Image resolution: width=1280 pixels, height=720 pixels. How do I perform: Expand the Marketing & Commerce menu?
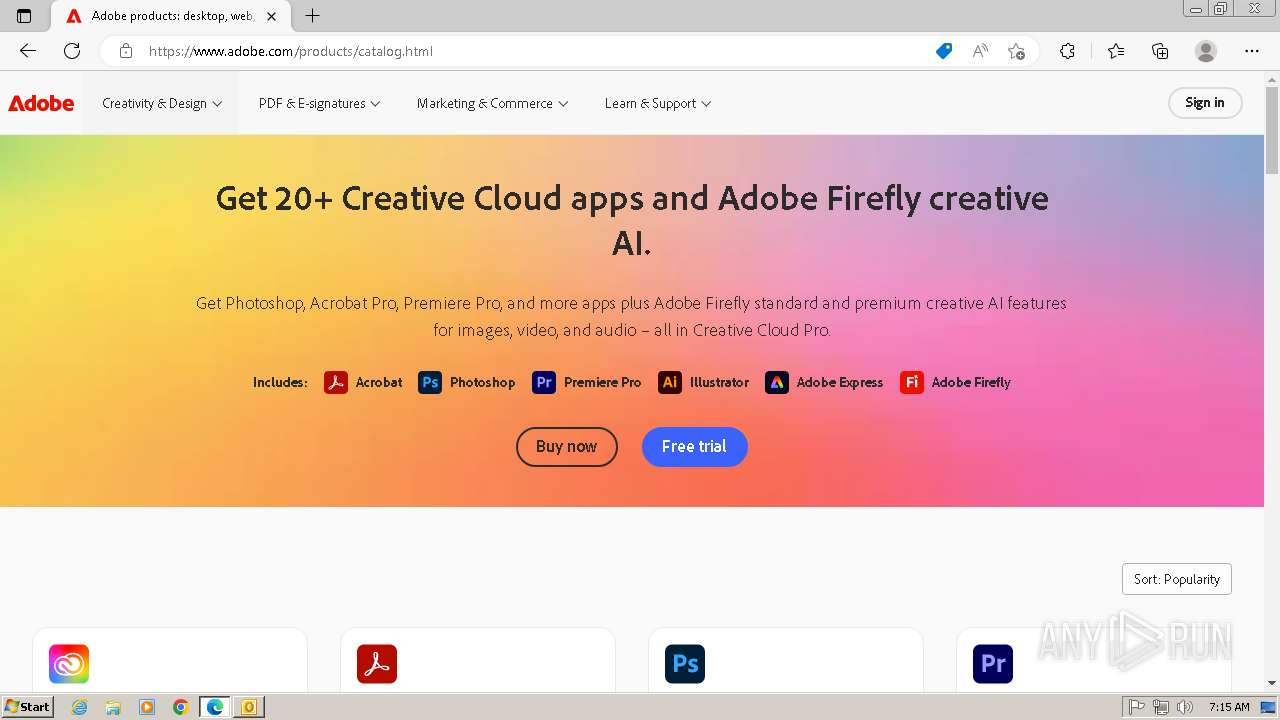[x=493, y=103]
